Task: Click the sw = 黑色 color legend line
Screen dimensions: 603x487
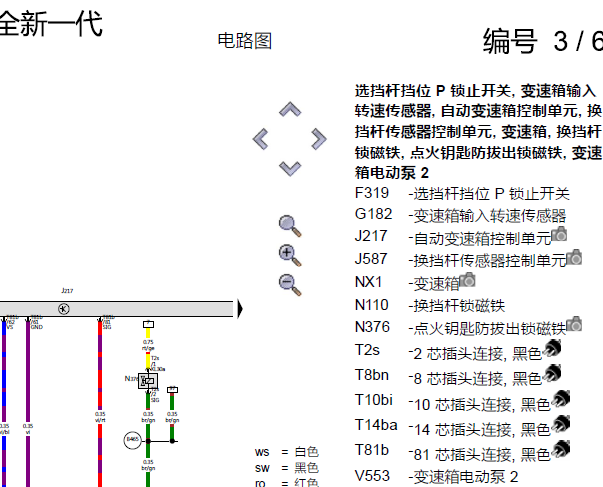Action: (287, 468)
